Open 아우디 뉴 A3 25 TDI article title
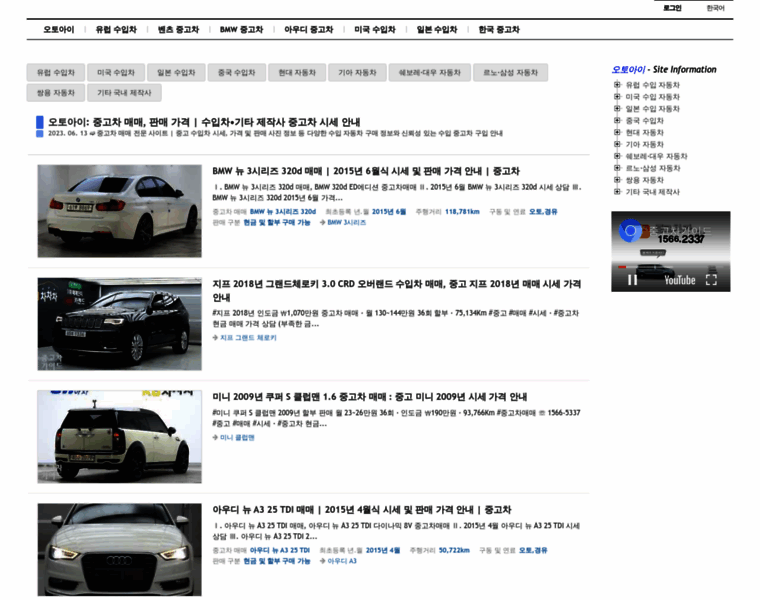This screenshot has height=600, width=760. click(x=362, y=510)
